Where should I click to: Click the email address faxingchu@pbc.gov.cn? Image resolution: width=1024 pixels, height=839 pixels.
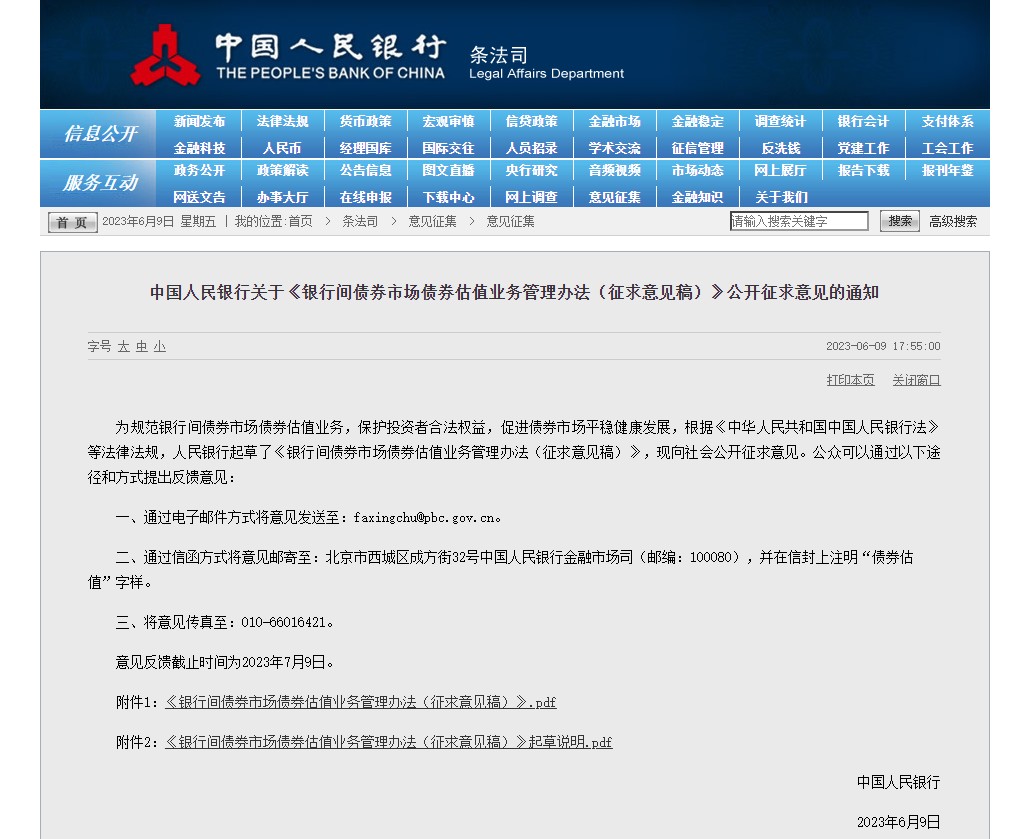pyautogui.click(x=424, y=518)
